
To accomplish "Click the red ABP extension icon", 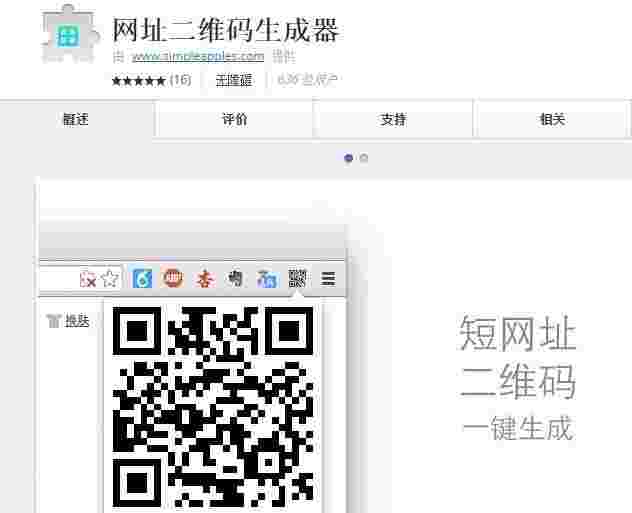I will pyautogui.click(x=173, y=278).
